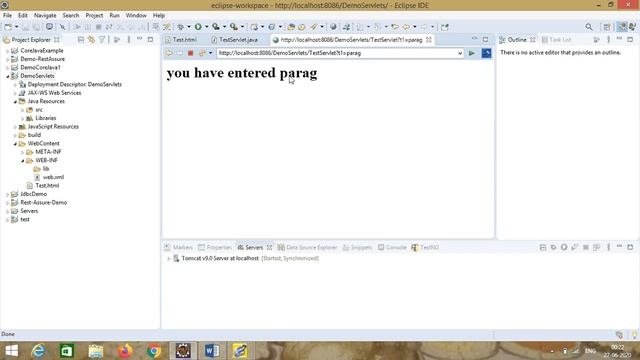Open the File menu

(7, 15)
